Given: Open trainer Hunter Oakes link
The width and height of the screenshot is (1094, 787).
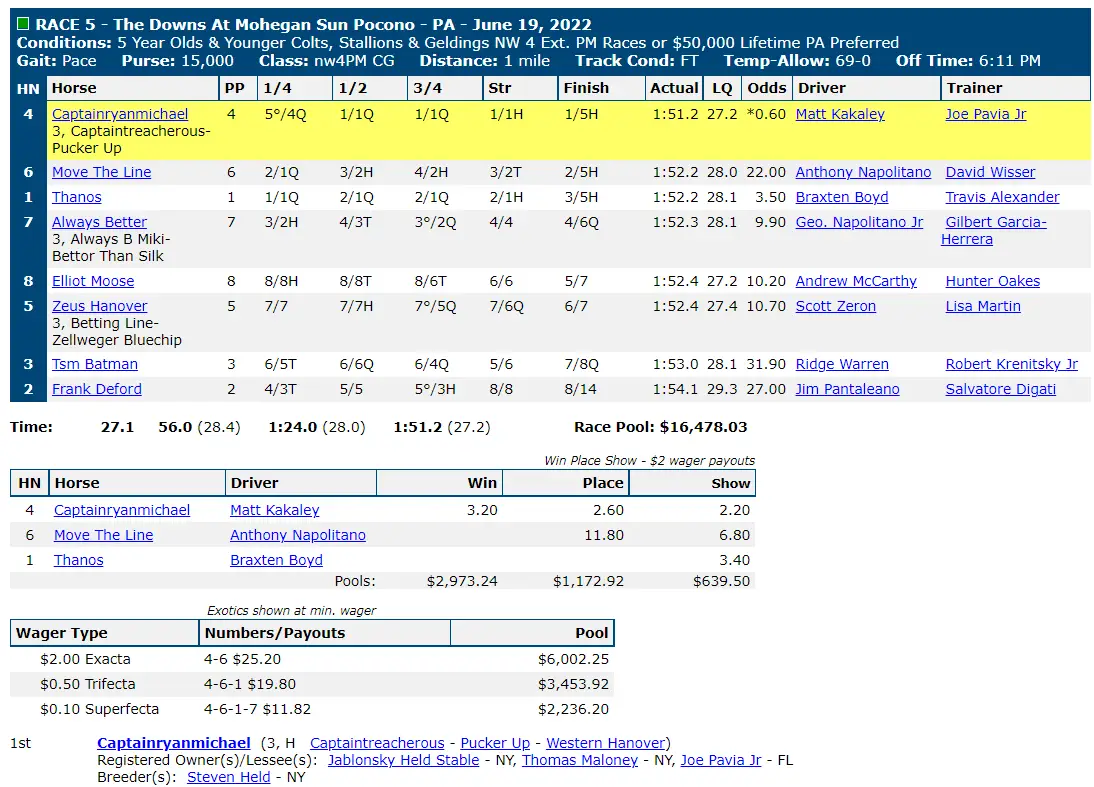Looking at the screenshot, I should pos(992,280).
